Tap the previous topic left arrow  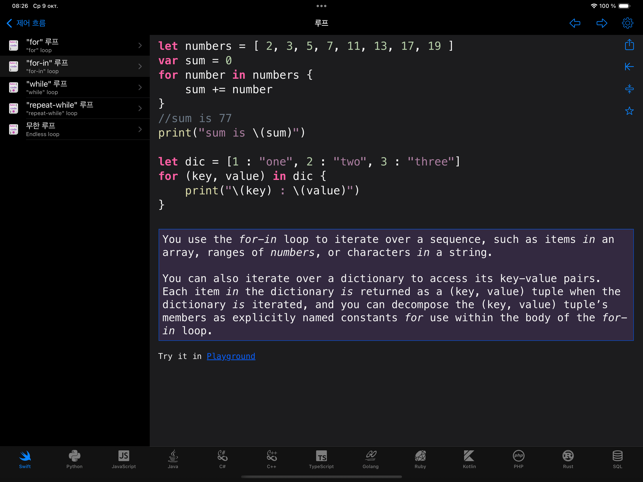pyautogui.click(x=575, y=23)
